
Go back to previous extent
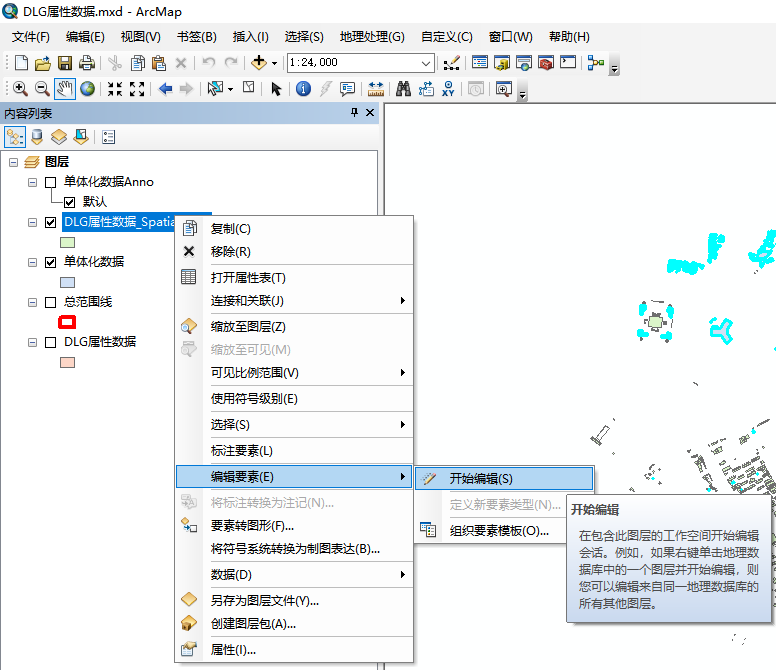165,89
